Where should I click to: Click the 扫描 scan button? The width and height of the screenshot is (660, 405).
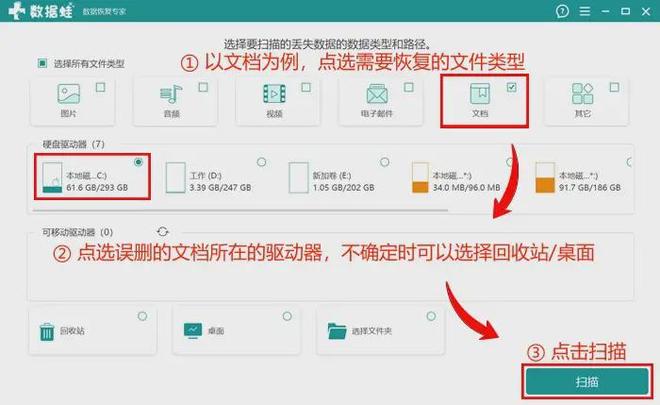587,382
